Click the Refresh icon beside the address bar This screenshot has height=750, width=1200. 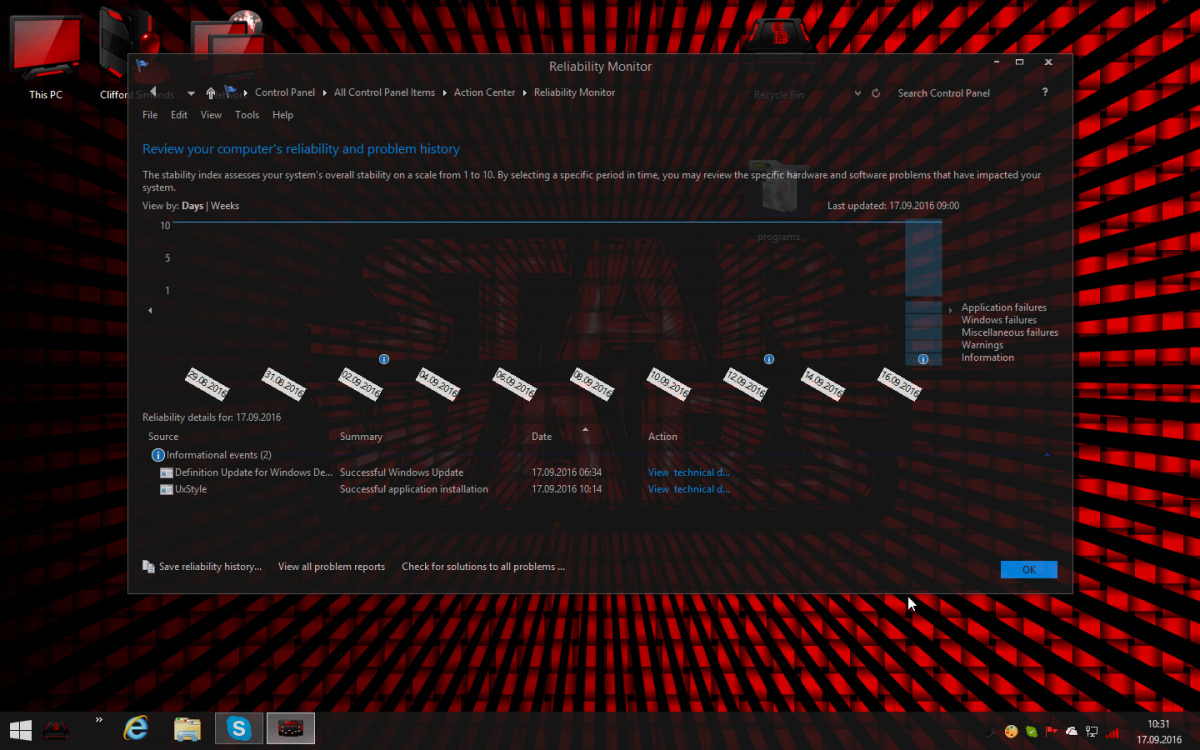point(876,93)
